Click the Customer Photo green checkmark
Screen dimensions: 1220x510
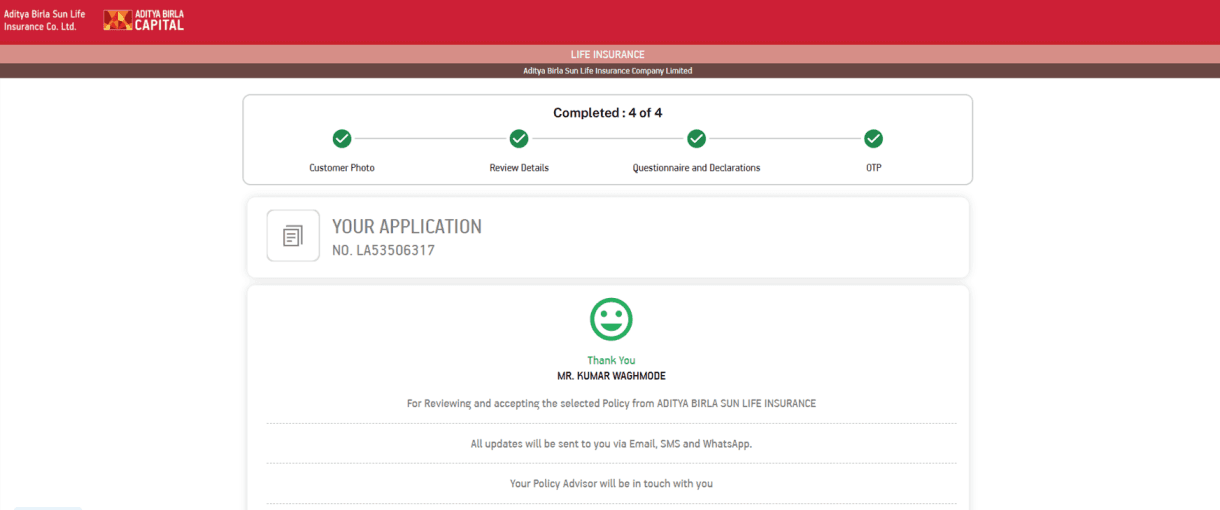pyautogui.click(x=342, y=138)
